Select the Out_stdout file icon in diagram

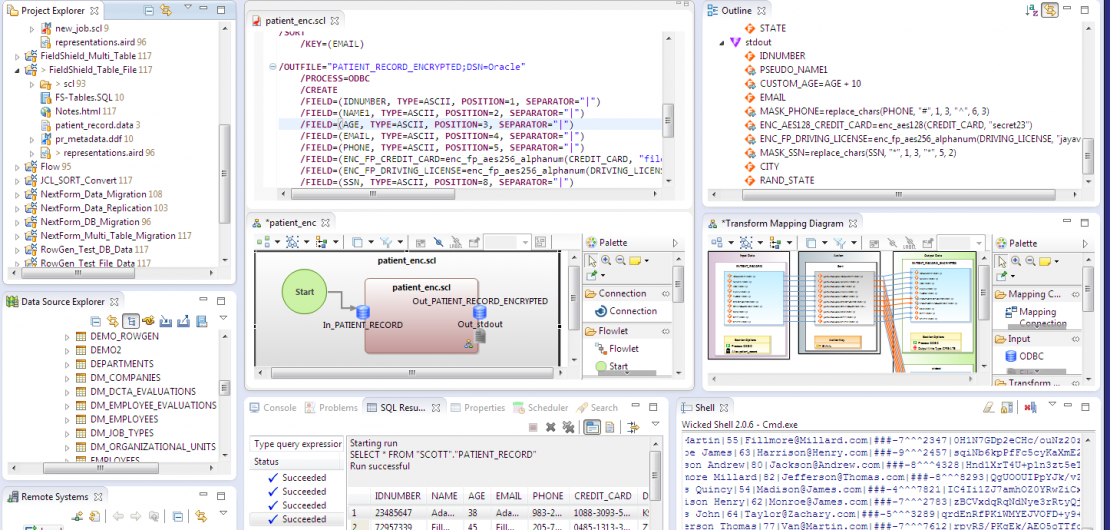[x=480, y=337]
